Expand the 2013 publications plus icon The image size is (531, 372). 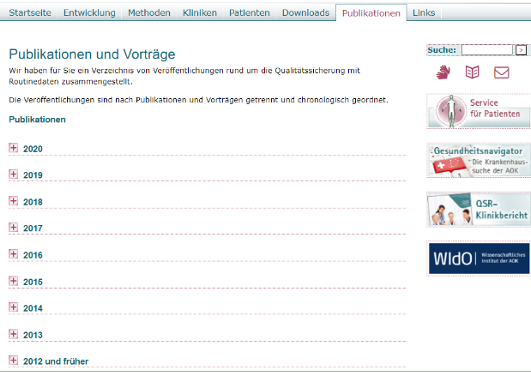tap(13, 334)
